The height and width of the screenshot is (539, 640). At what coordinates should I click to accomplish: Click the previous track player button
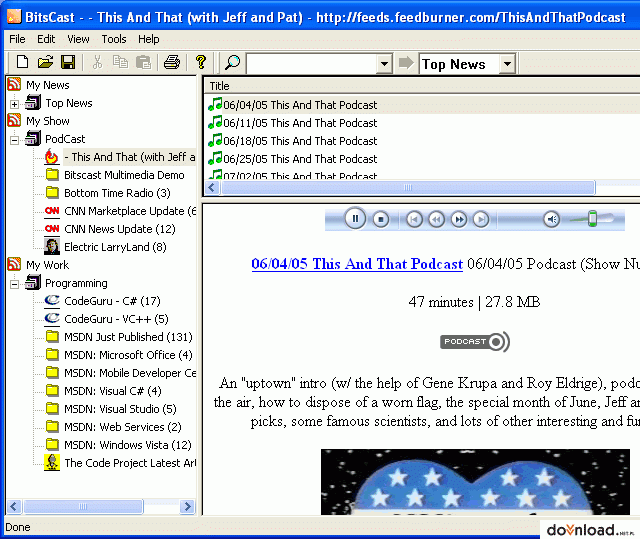point(414,220)
